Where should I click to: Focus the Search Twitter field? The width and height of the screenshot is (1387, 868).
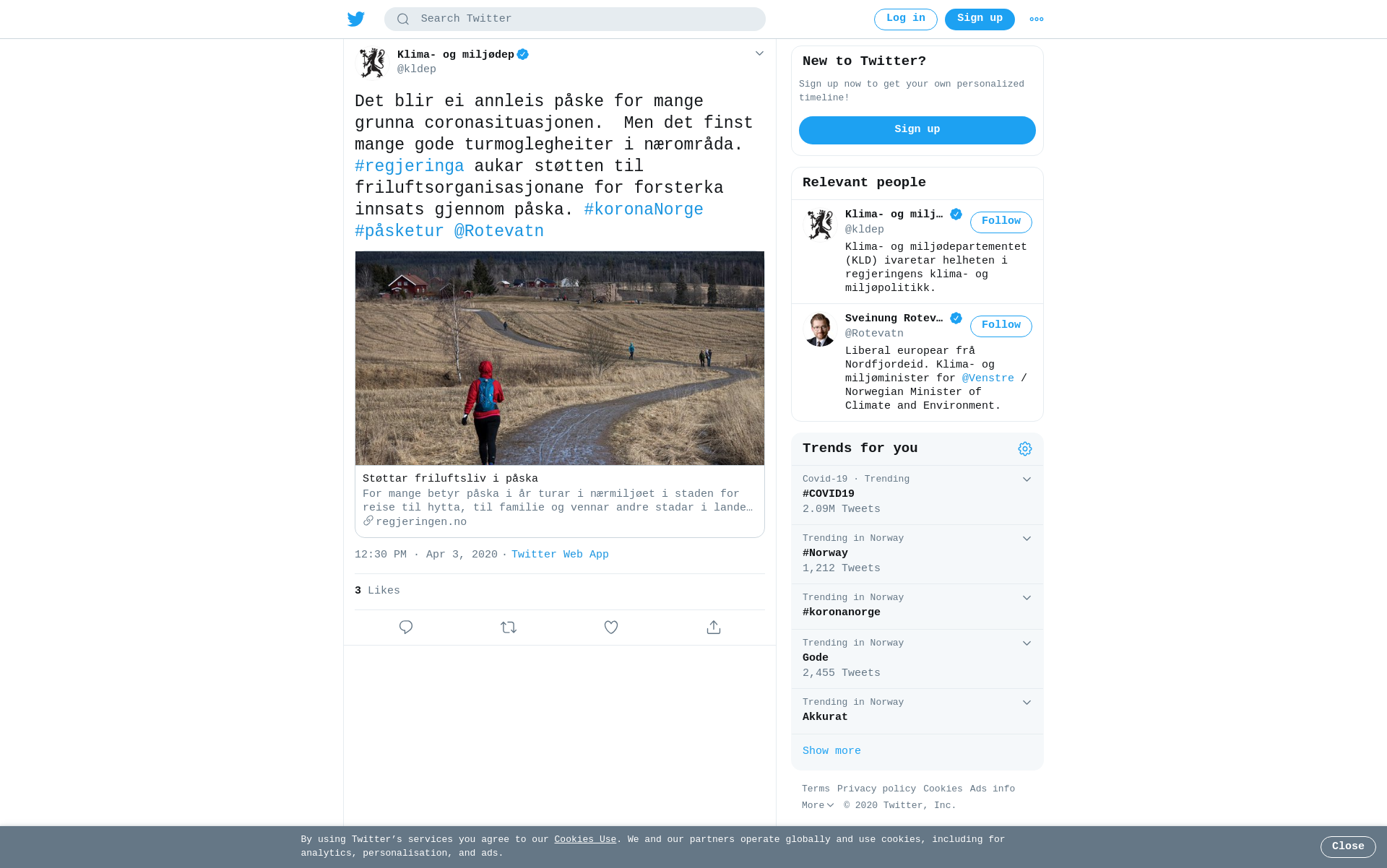pos(575,19)
